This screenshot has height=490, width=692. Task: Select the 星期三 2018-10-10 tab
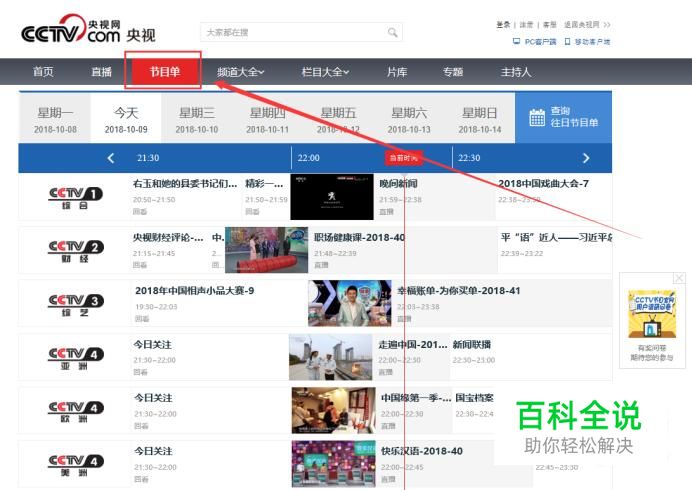pyautogui.click(x=197, y=119)
